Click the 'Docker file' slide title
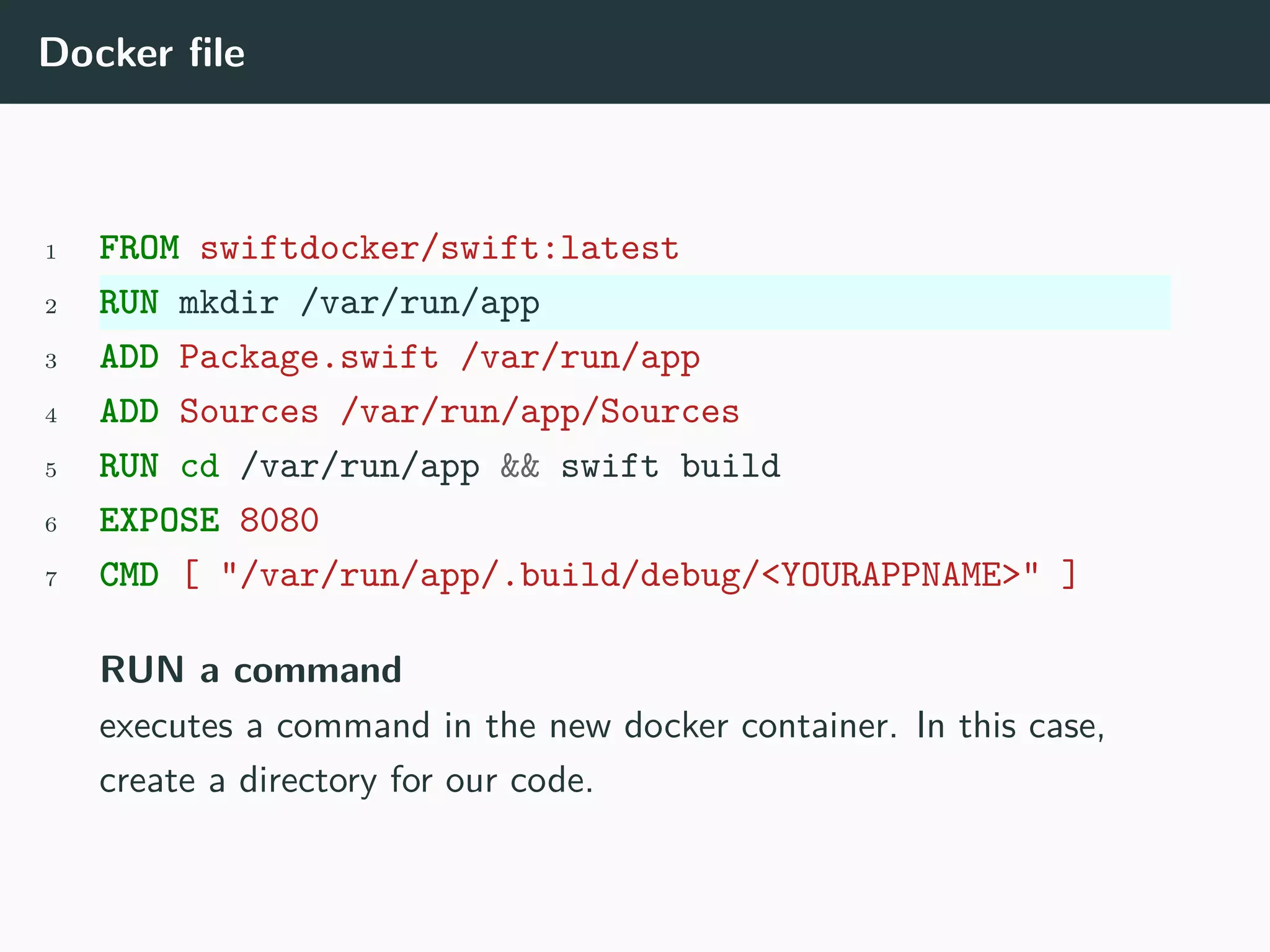Viewport: 1270px width, 952px height. click(x=141, y=53)
